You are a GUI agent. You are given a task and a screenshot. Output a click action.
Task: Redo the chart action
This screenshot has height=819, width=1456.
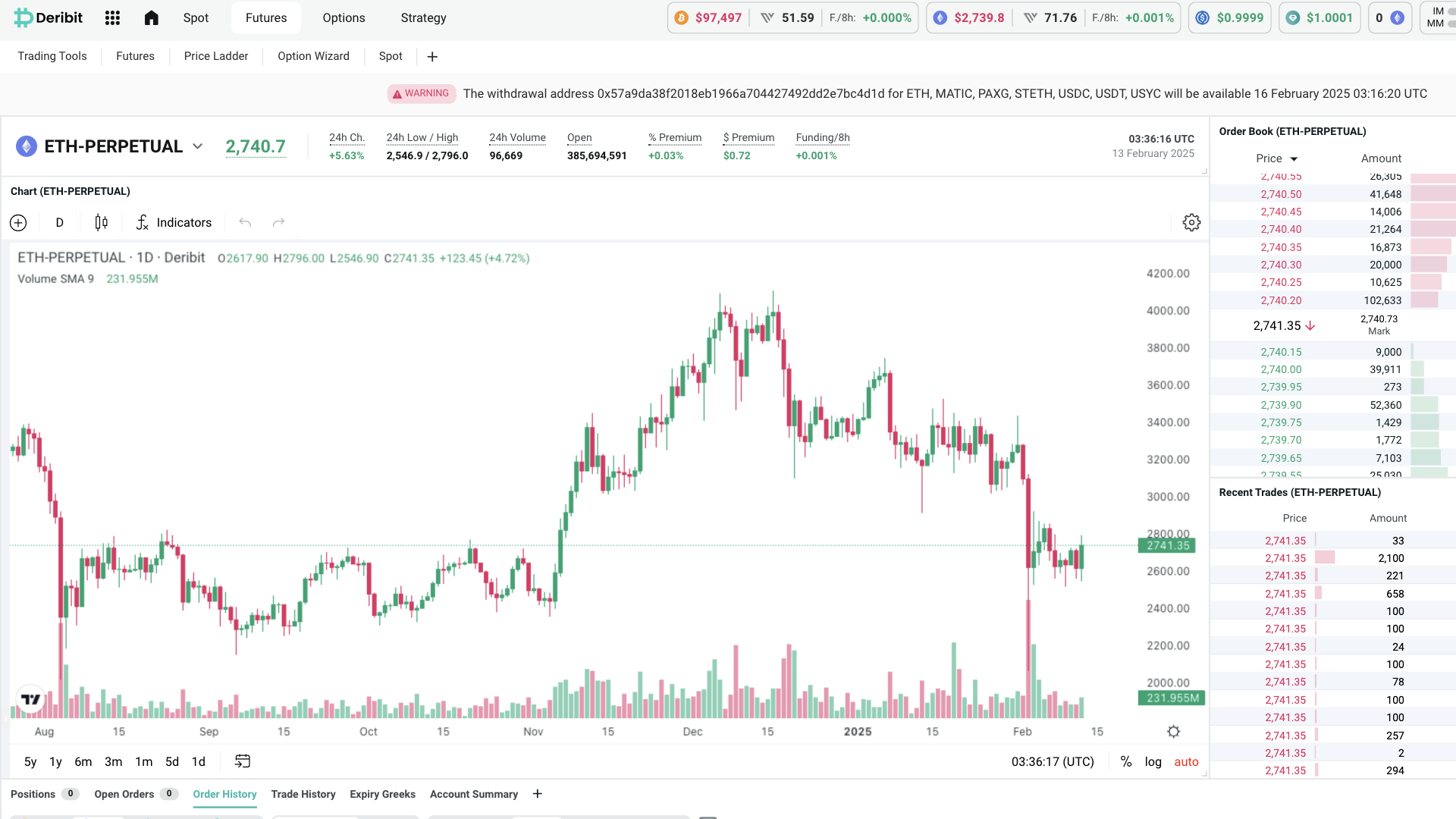278,222
